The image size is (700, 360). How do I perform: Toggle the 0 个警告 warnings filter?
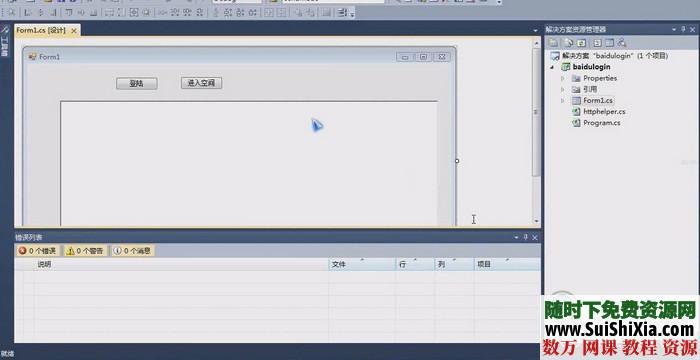(x=85, y=251)
